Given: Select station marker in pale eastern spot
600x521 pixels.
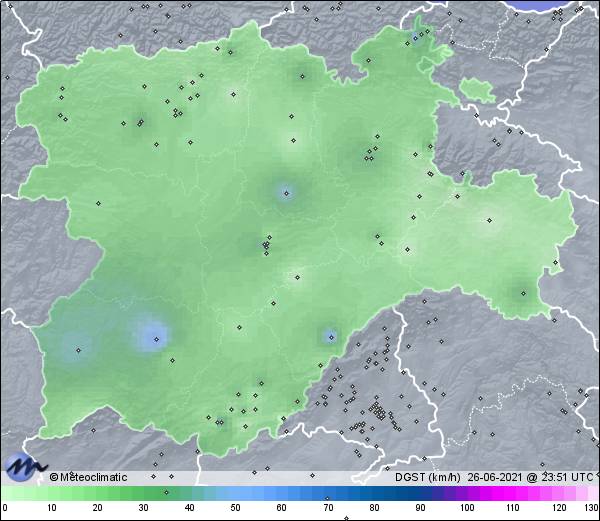Looking at the screenshot, I should [x=489, y=220].
